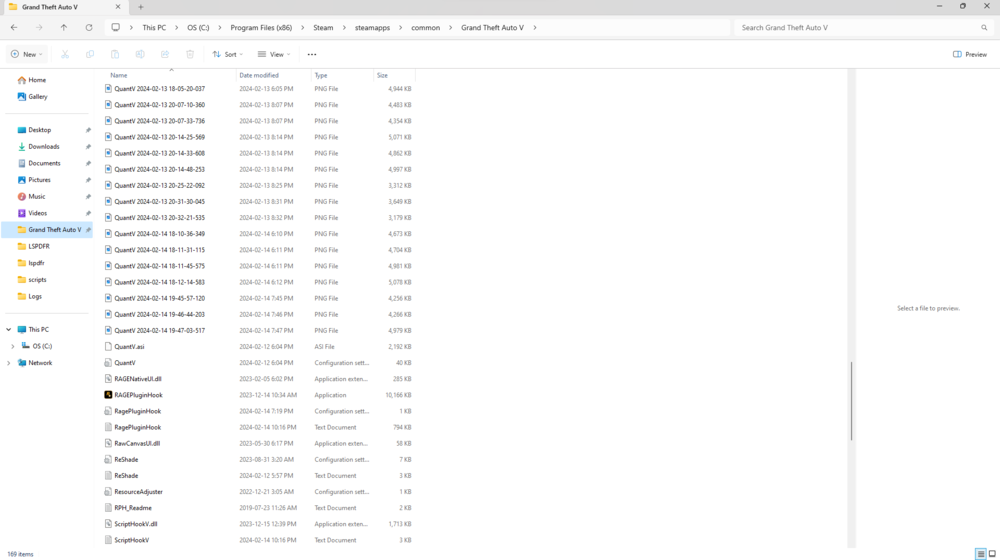Viewport: 1000px width, 560px height.
Task: Click the PC icon in address bar
Action: click(x=115, y=27)
